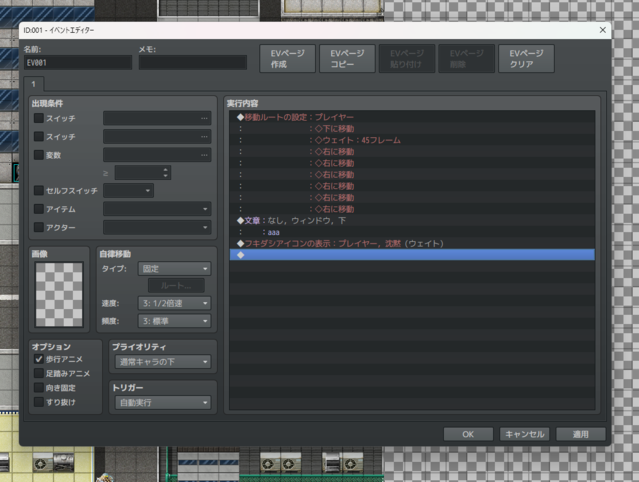Select the message text line aaa

(412, 232)
